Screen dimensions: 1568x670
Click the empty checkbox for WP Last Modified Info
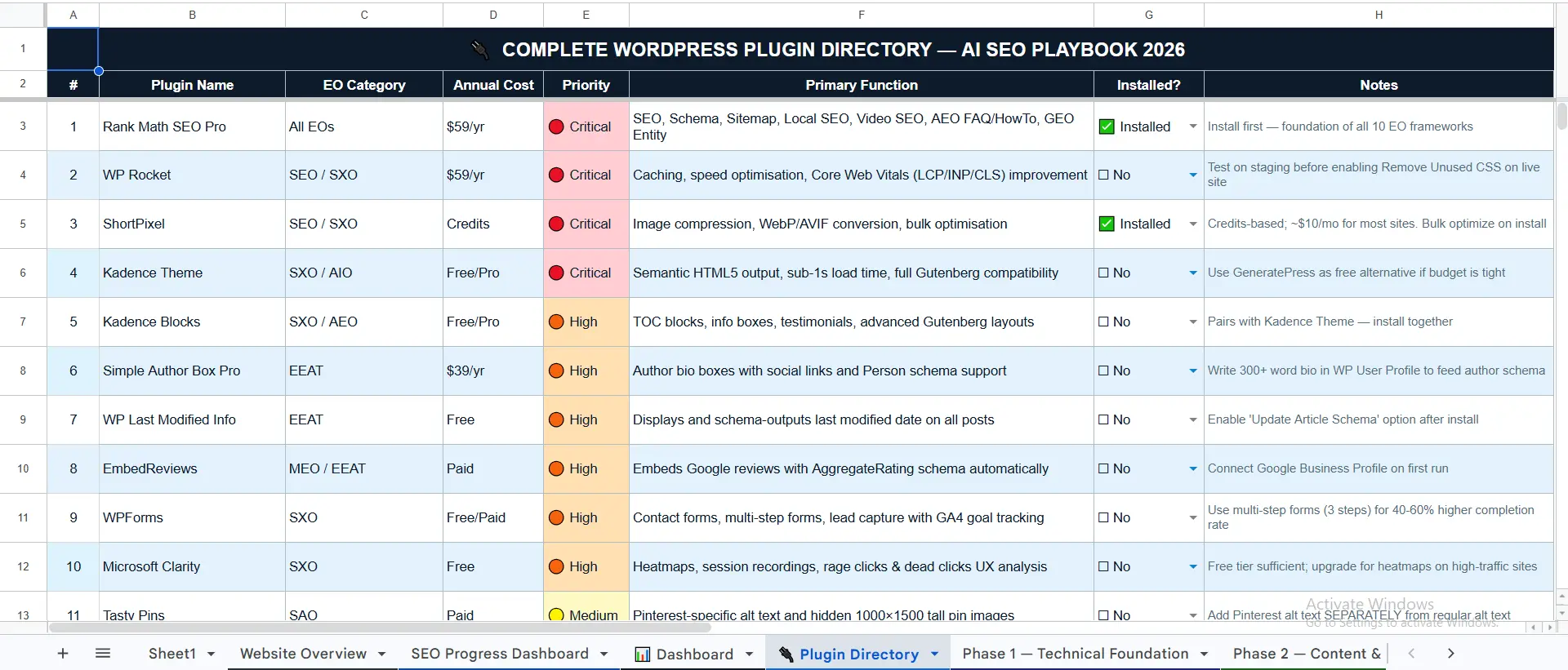(1104, 419)
